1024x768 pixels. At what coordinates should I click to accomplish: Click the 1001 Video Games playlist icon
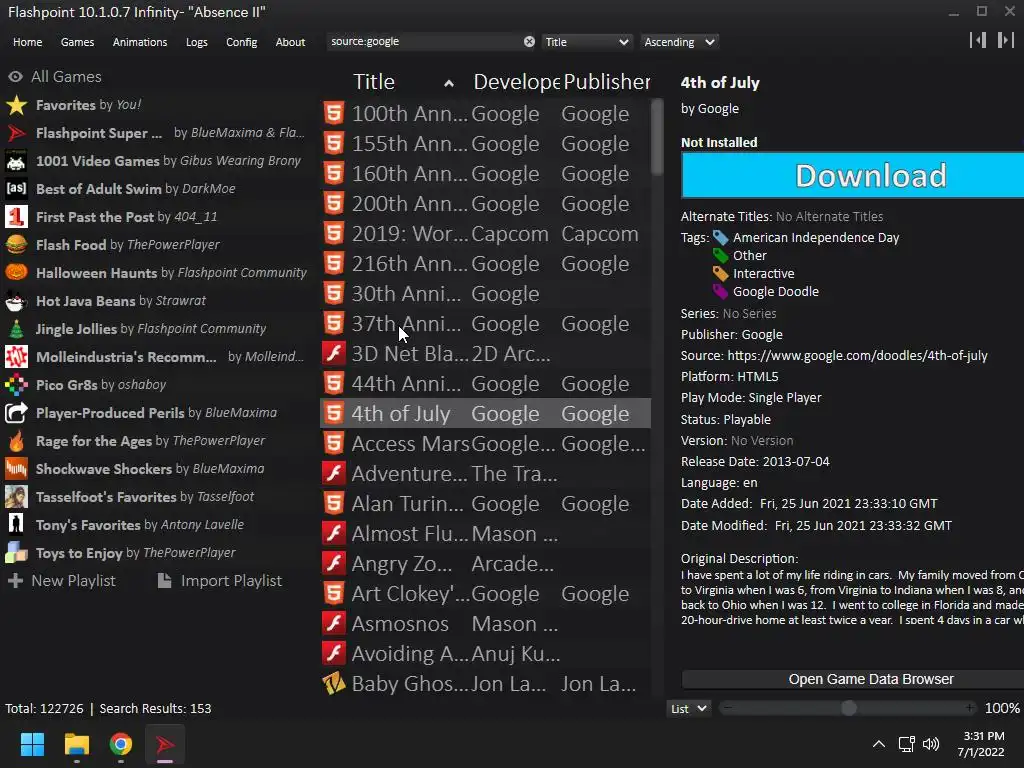click(x=16, y=161)
